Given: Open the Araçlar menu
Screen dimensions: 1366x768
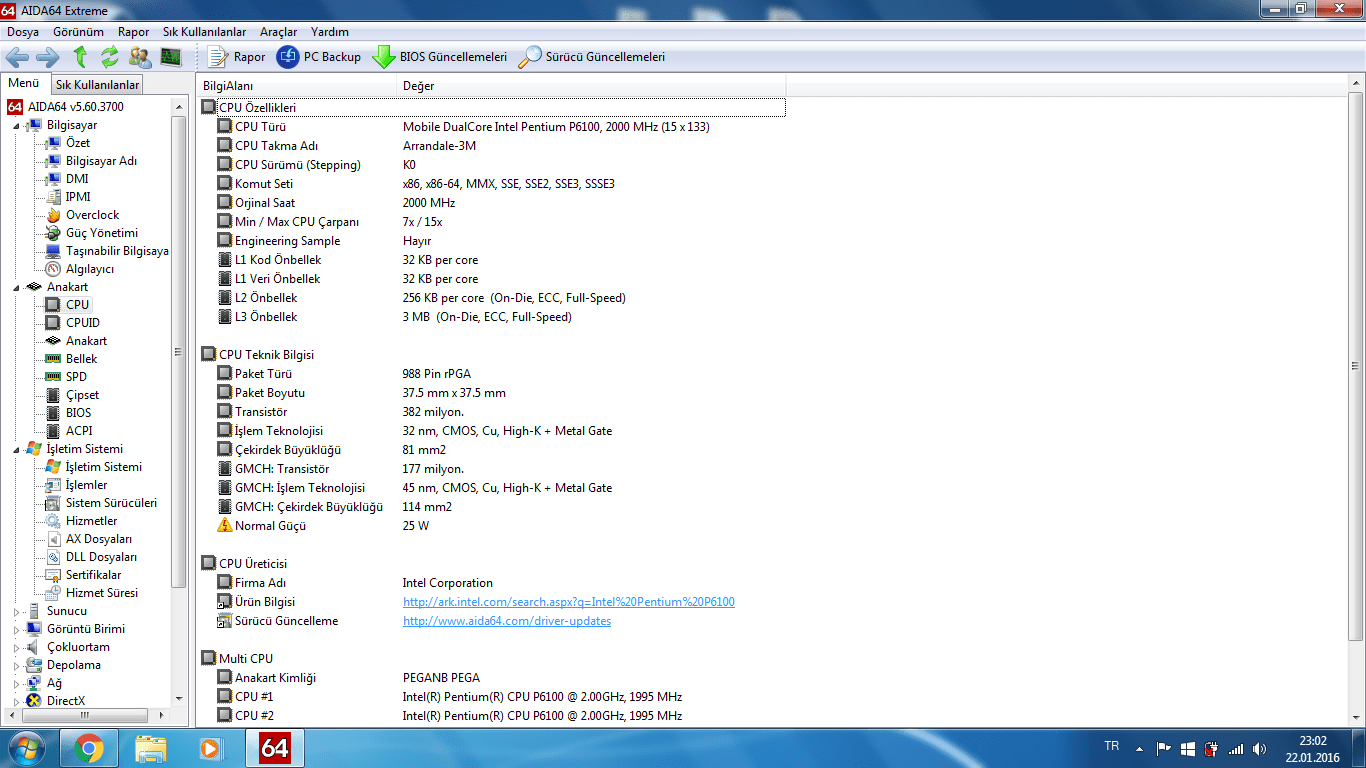Looking at the screenshot, I should [x=278, y=32].
